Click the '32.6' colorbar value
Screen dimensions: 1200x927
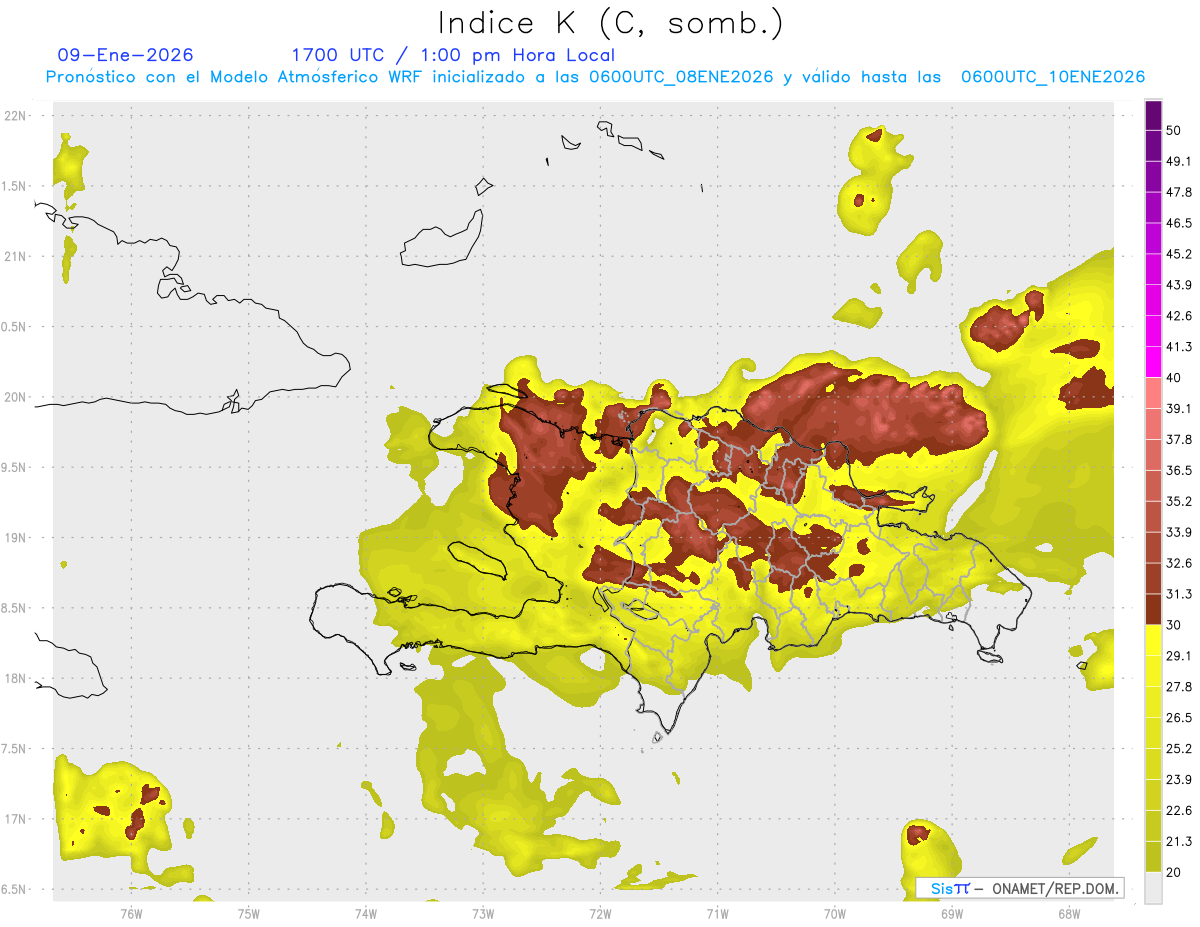(x=1179, y=563)
